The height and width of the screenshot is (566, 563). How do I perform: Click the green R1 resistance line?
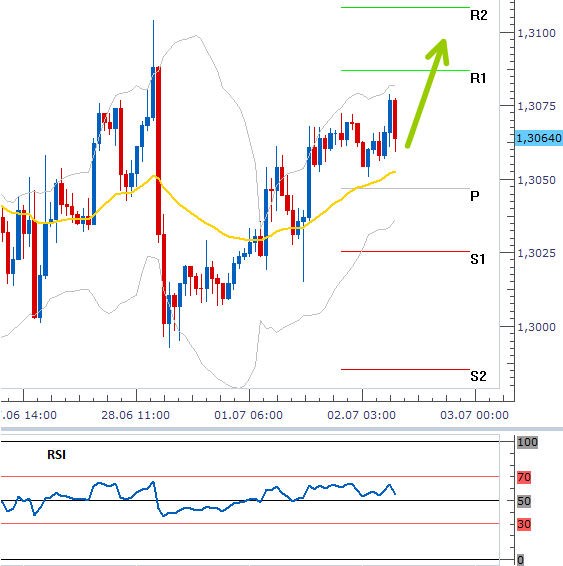pos(405,70)
